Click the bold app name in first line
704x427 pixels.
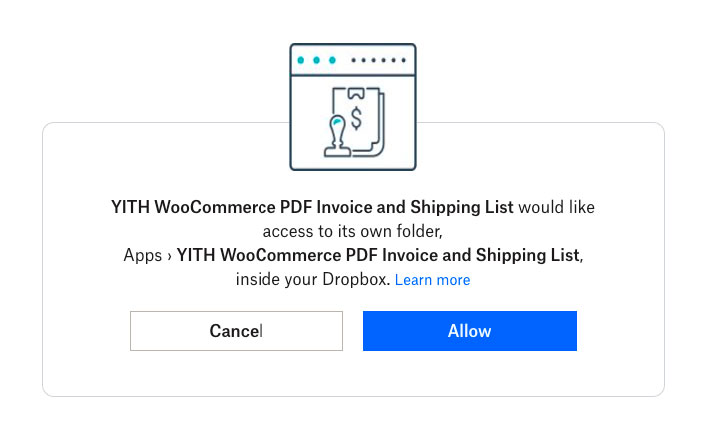tap(312, 207)
